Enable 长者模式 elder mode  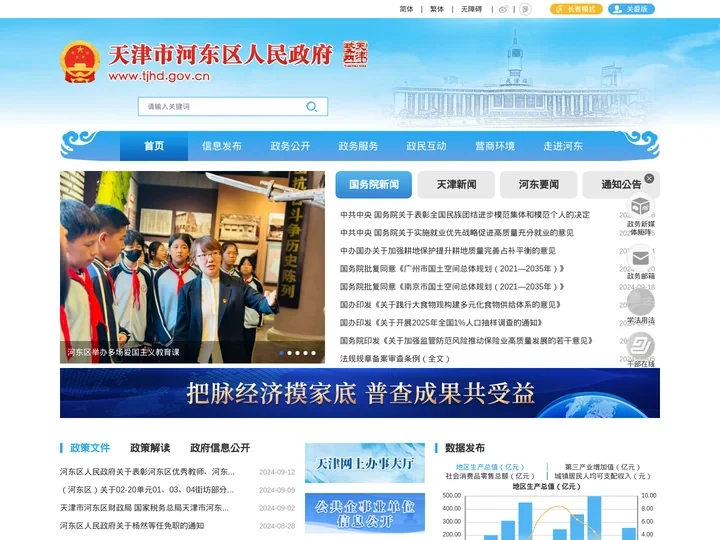click(x=576, y=9)
